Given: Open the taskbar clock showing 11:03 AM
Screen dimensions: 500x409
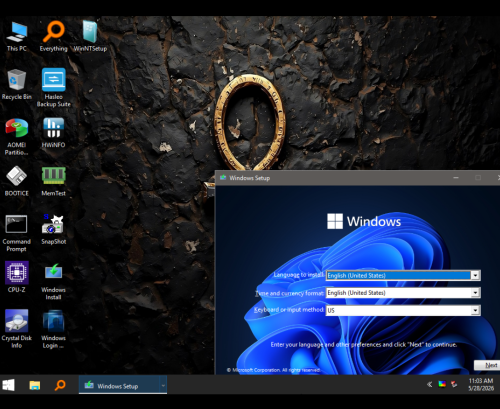Looking at the screenshot, I should (481, 385).
